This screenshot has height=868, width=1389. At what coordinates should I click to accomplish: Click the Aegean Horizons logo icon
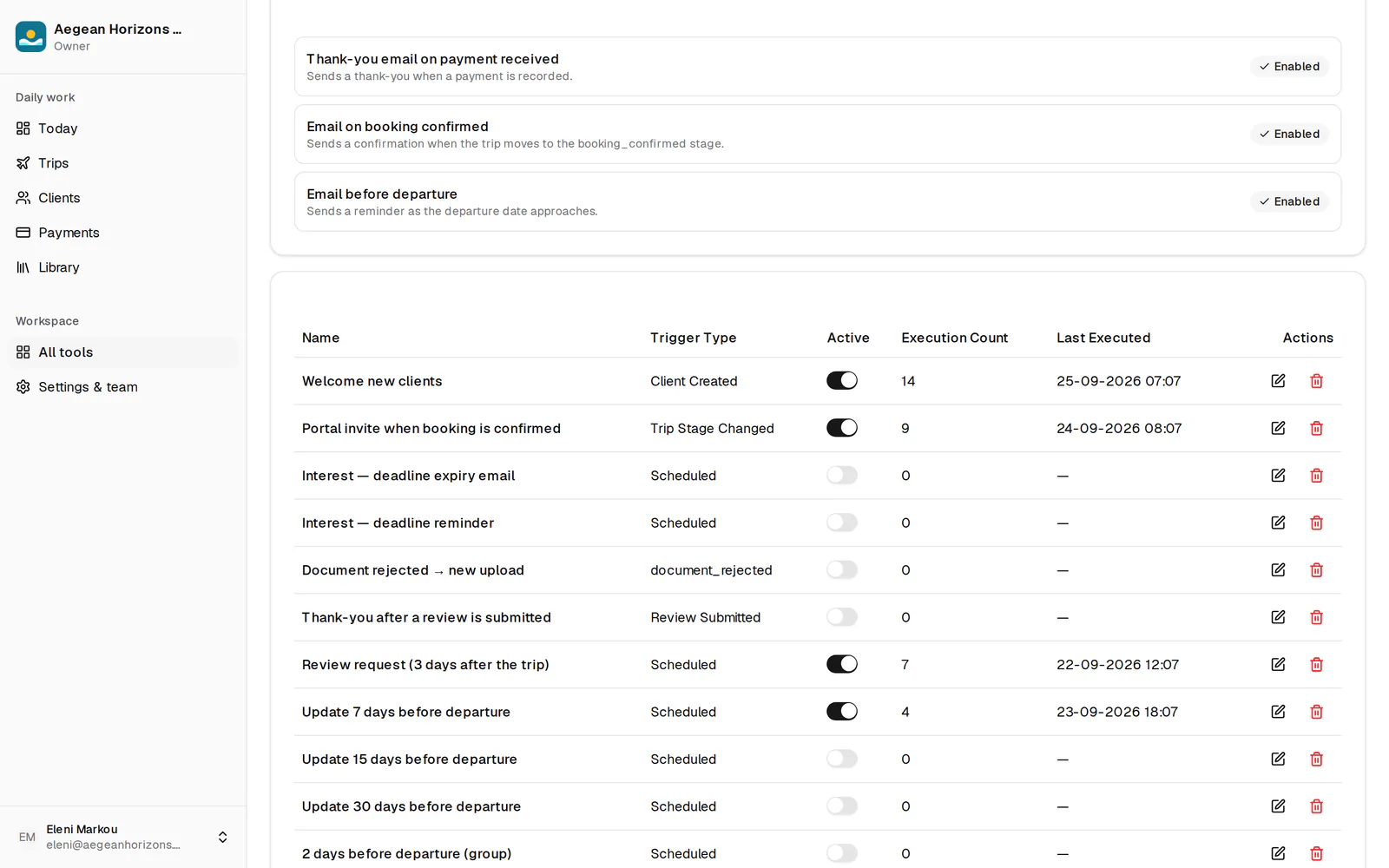pos(30,36)
